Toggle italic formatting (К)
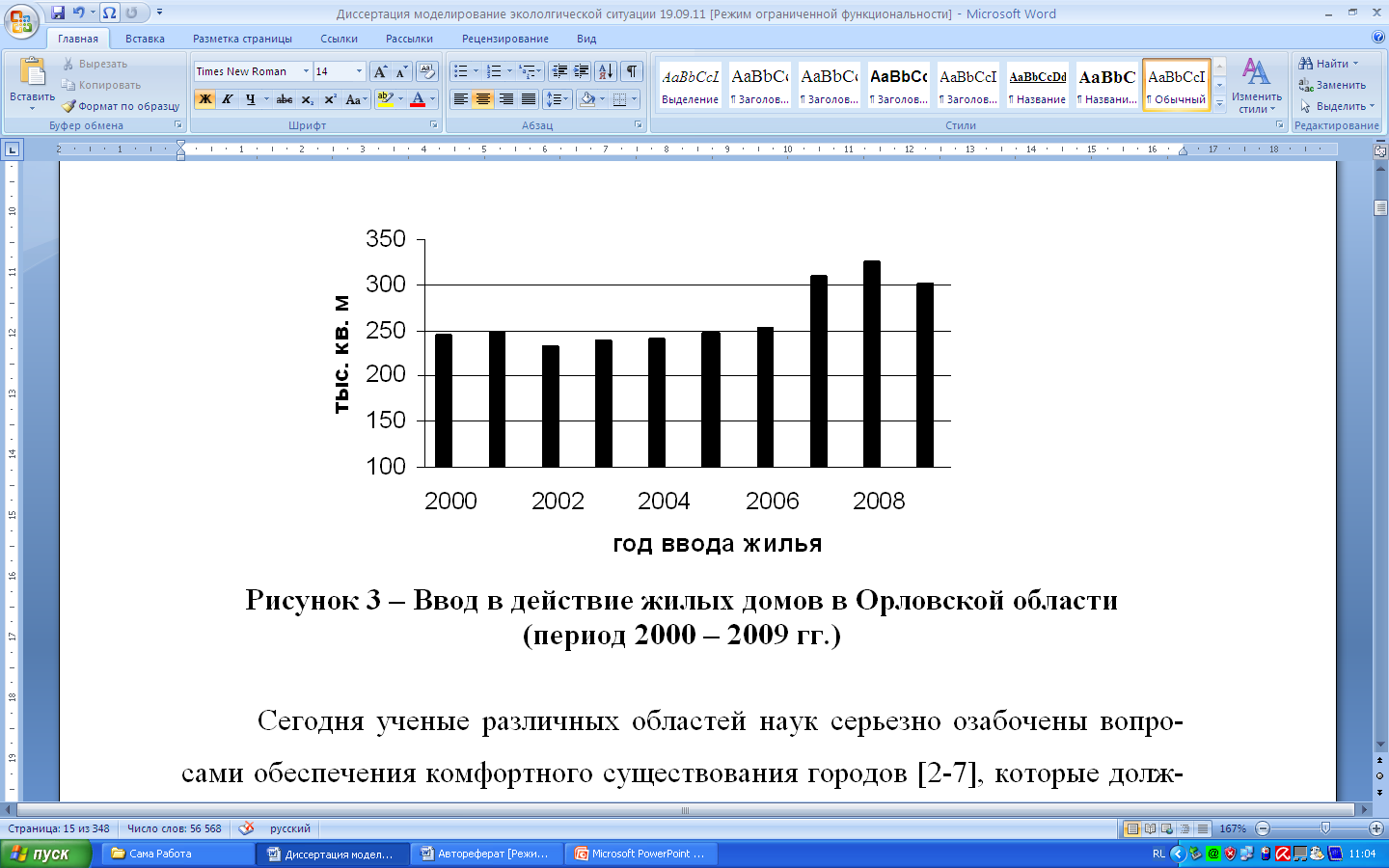The height and width of the screenshot is (868, 1389). pos(227,99)
